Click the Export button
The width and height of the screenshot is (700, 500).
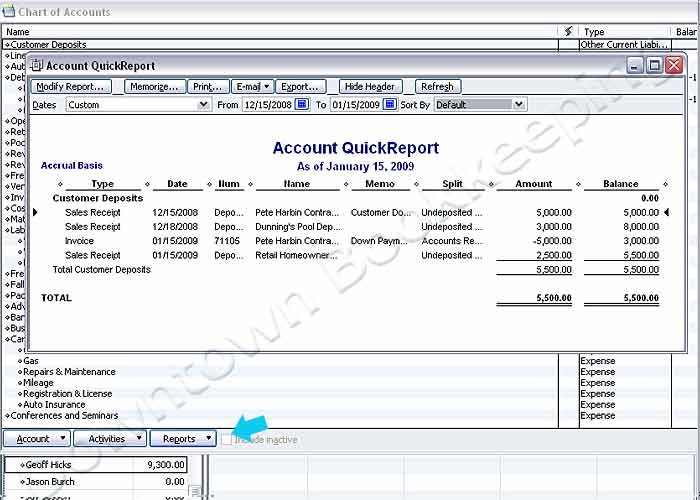pyautogui.click(x=300, y=87)
